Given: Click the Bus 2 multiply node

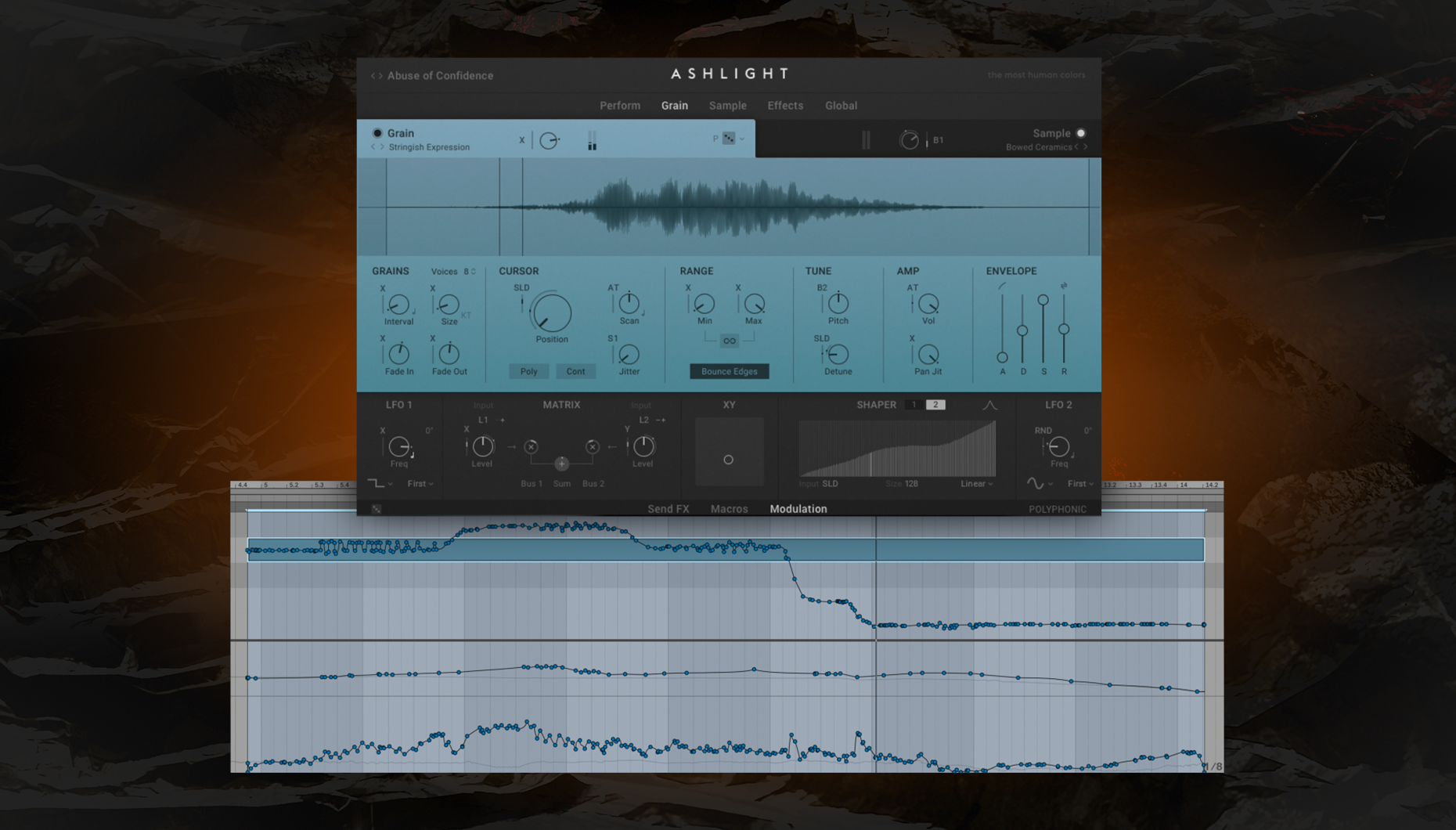Looking at the screenshot, I should (592, 446).
